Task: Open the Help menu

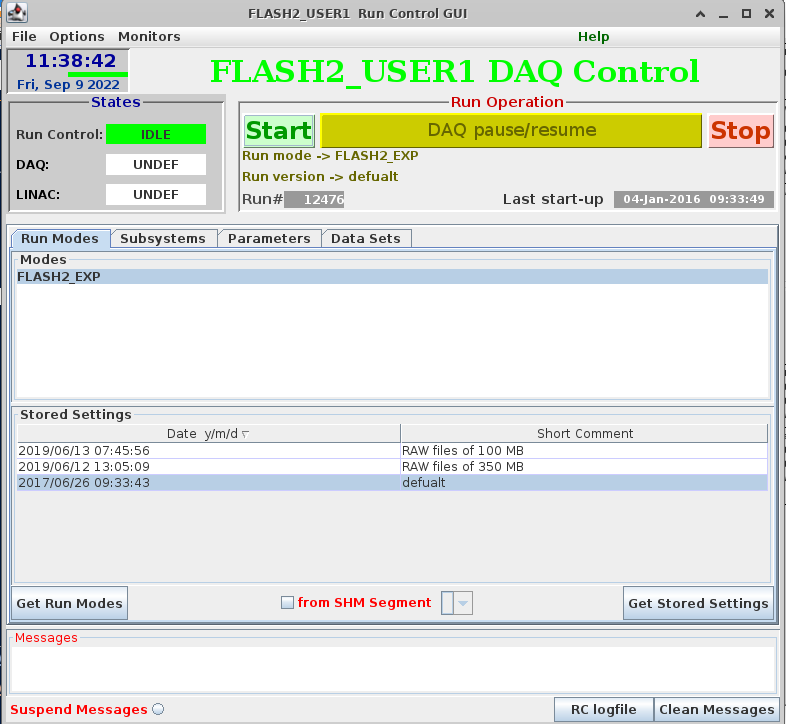Action: click(593, 37)
